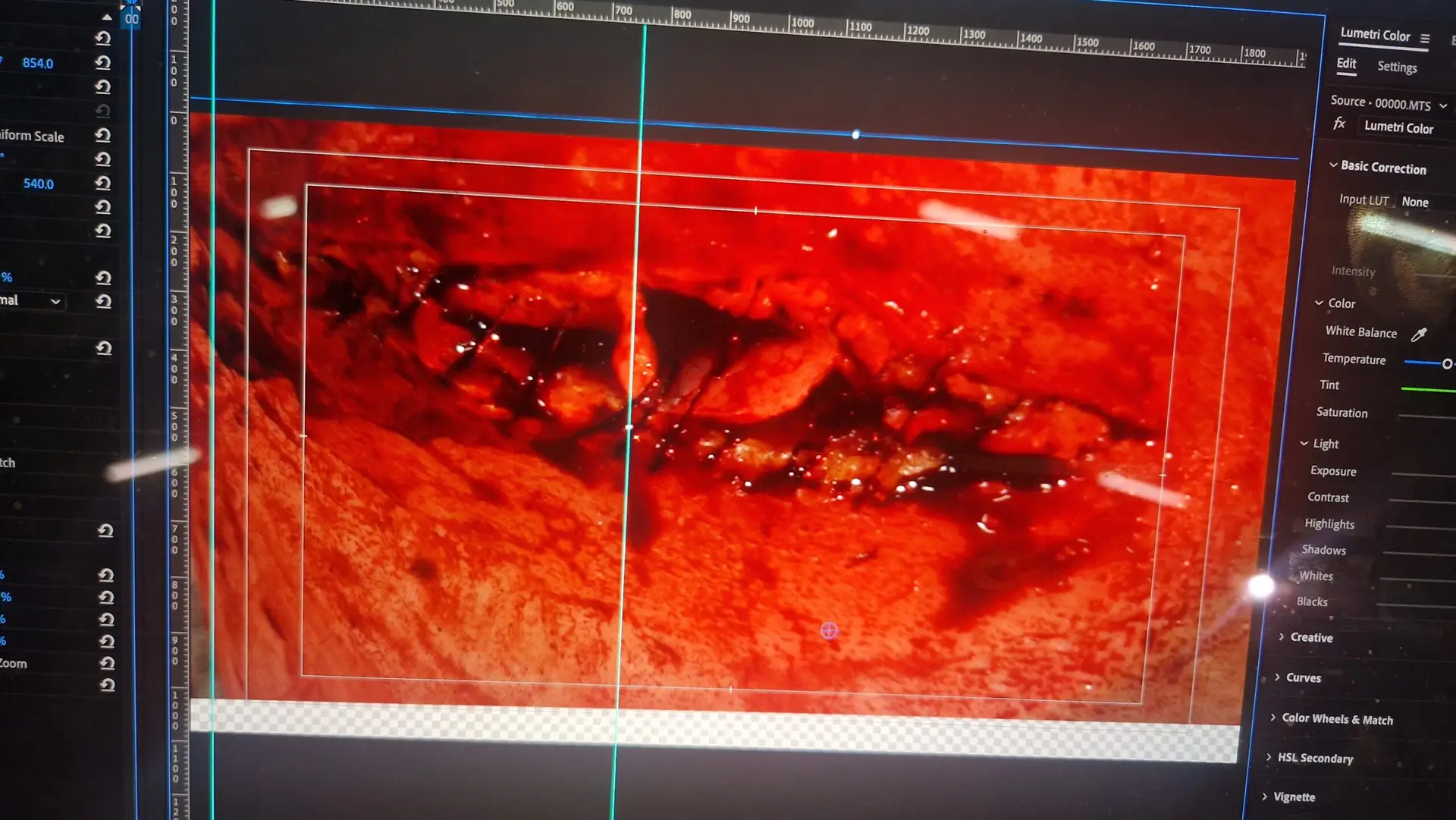Click the Temperature slider handle
This screenshot has width=1456, height=820.
1447,364
